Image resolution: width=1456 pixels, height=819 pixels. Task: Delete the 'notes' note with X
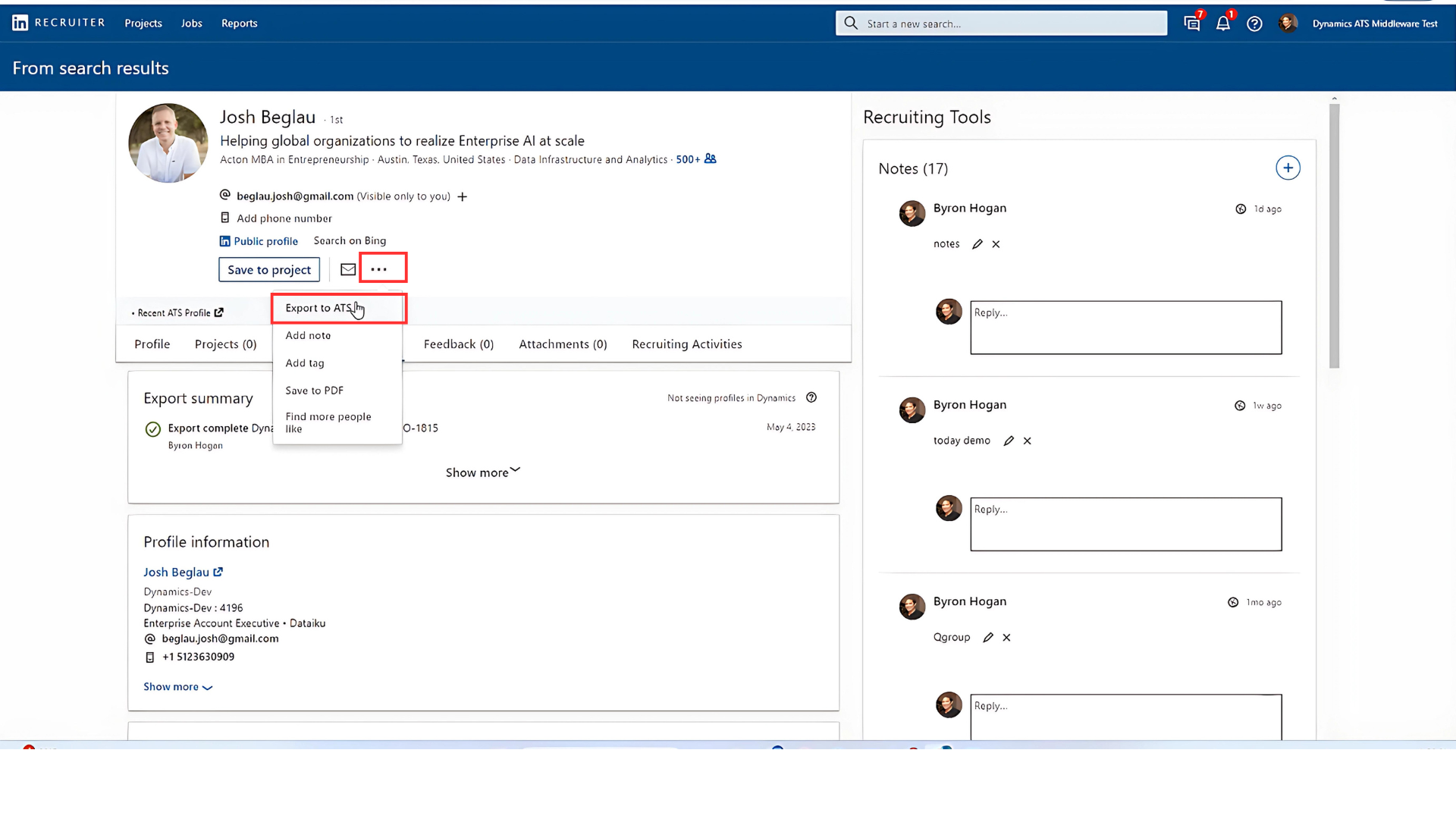click(x=996, y=244)
